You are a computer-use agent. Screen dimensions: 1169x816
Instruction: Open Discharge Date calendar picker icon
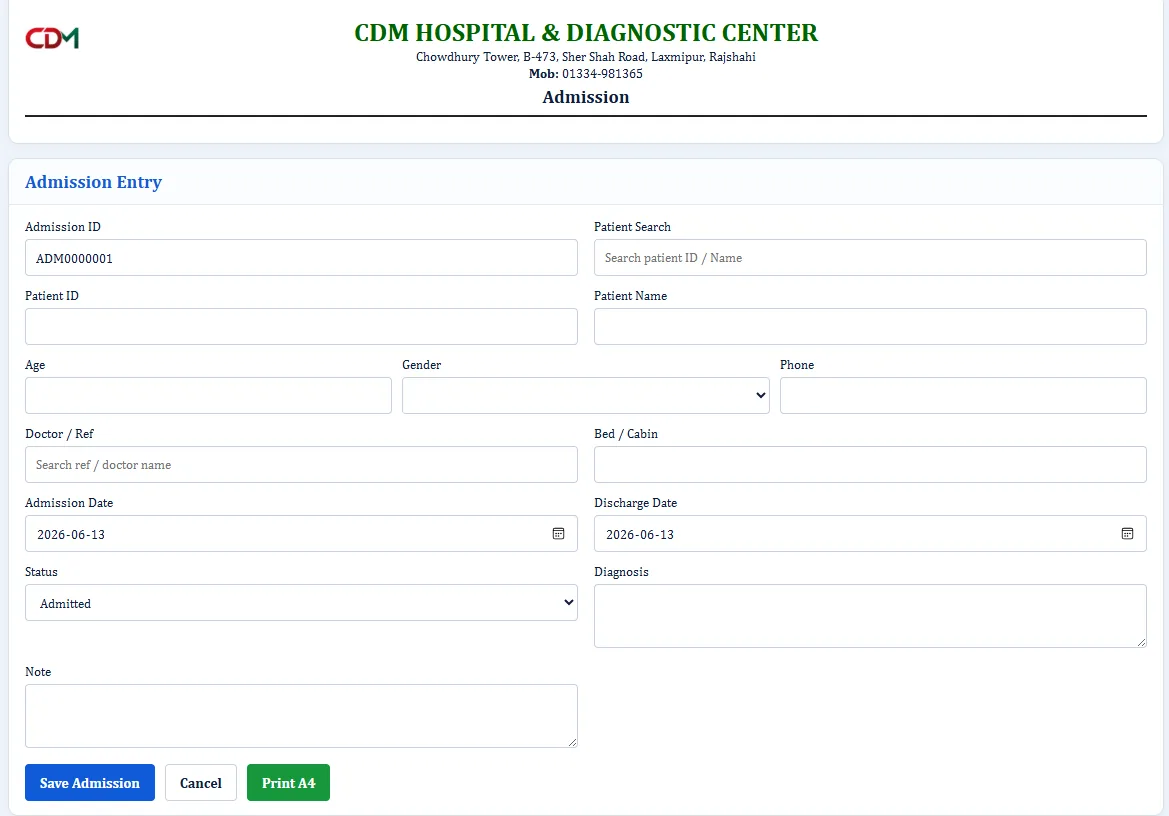(x=1127, y=534)
